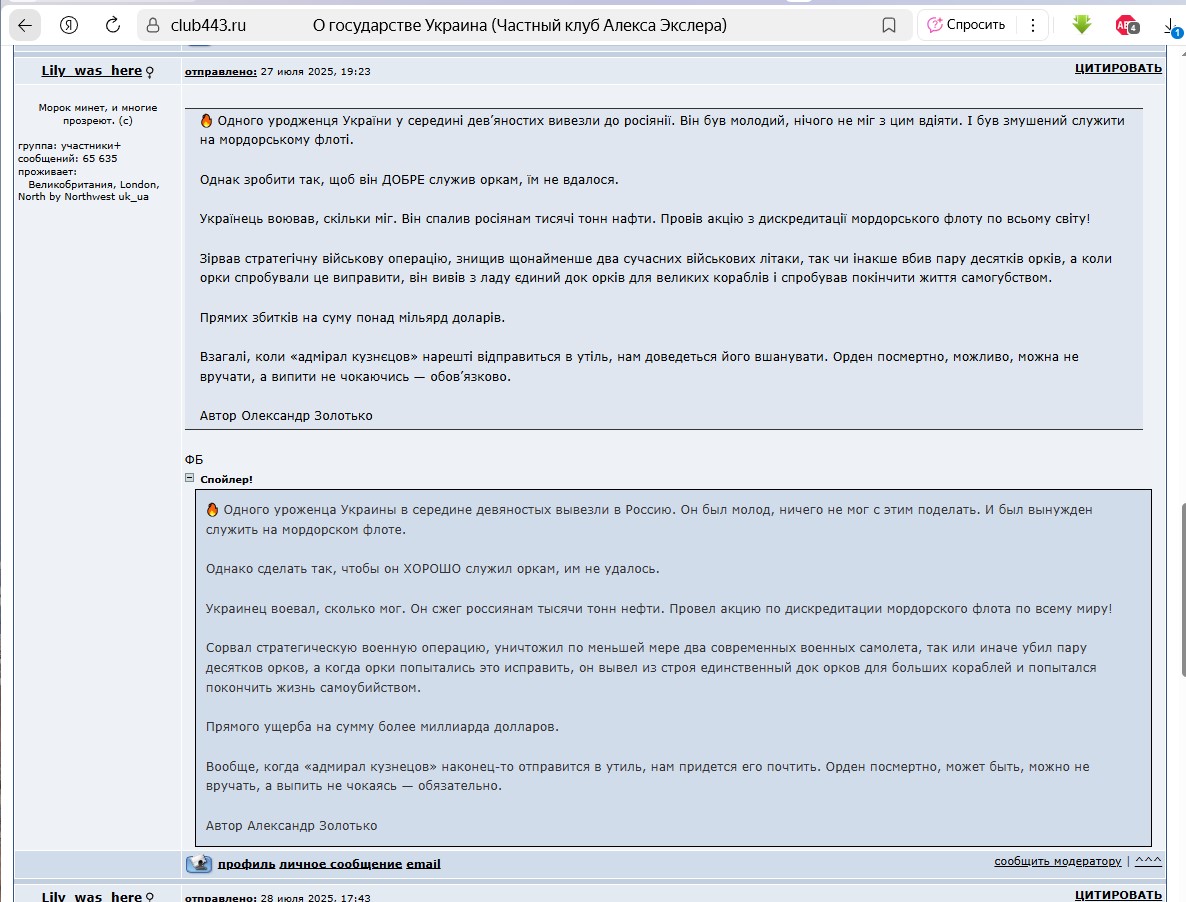Image resolution: width=1186 pixels, height=902 pixels.
Task: Bookmark this page using the bookmark icon
Action: 889,25
